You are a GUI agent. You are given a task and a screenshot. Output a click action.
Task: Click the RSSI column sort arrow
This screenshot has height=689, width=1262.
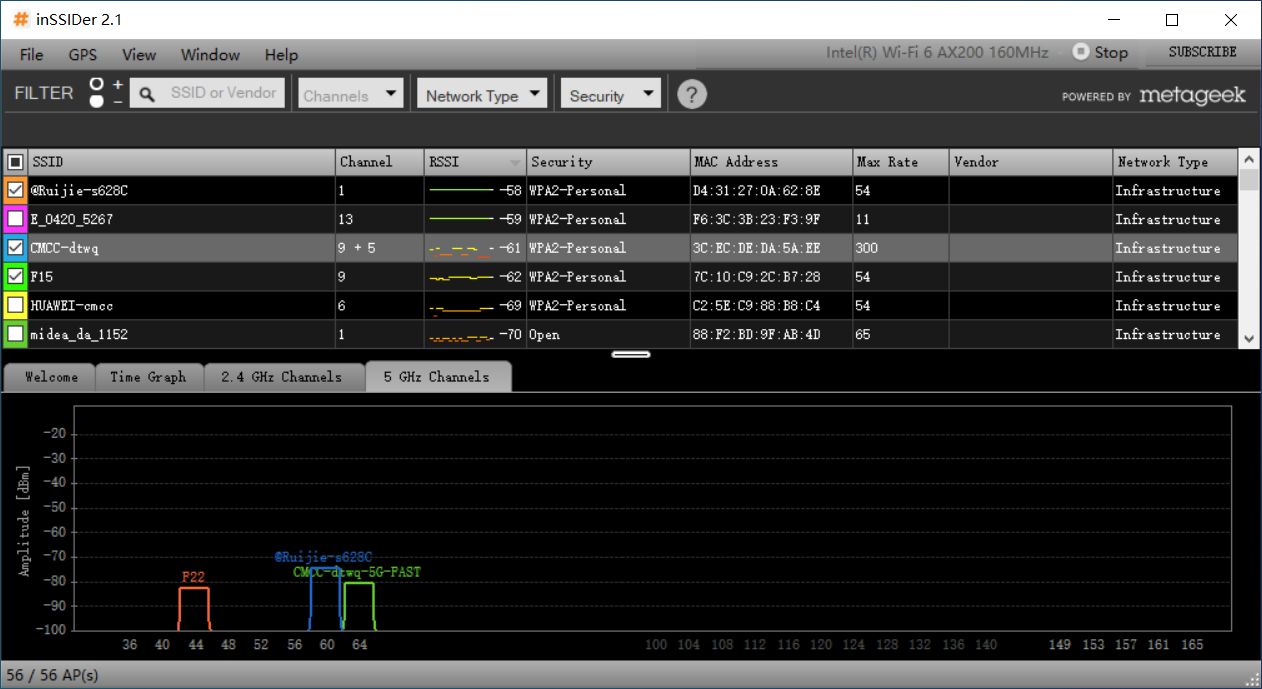[x=515, y=162]
